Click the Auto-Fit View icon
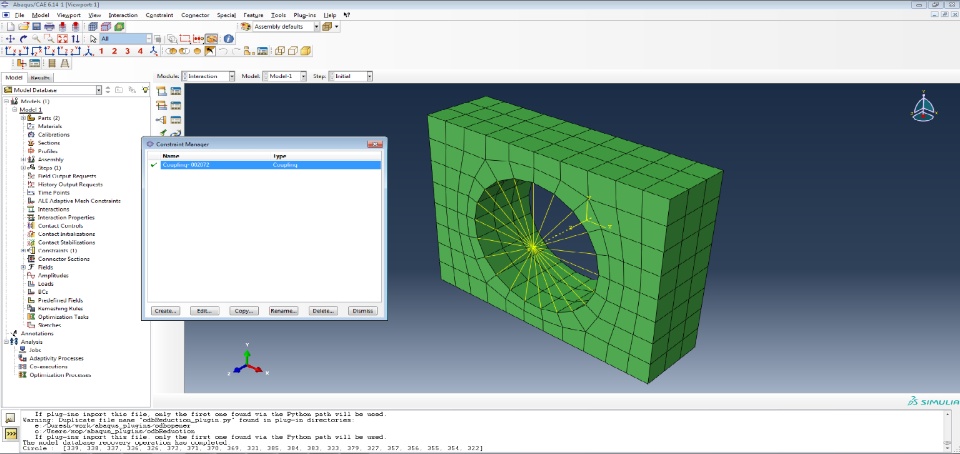This screenshot has width=960, height=454. (x=62, y=39)
